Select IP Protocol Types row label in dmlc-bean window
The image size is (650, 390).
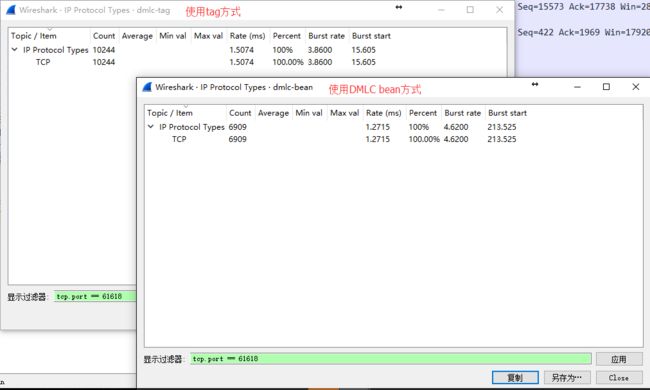pyautogui.click(x=192, y=127)
